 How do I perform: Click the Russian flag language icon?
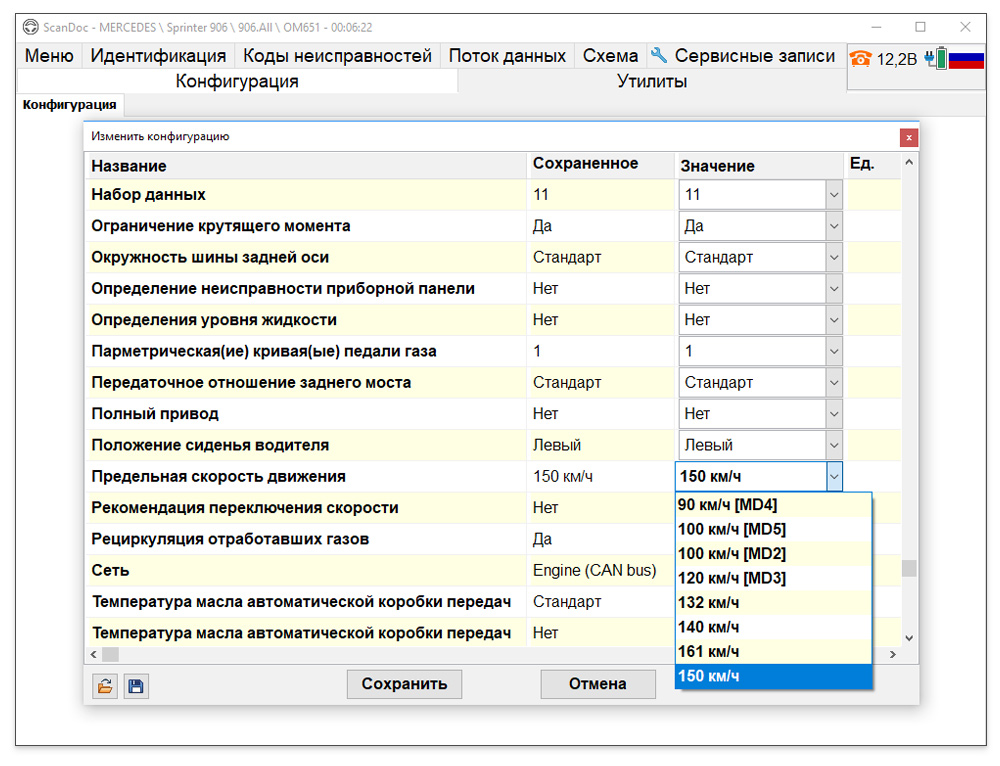click(966, 60)
